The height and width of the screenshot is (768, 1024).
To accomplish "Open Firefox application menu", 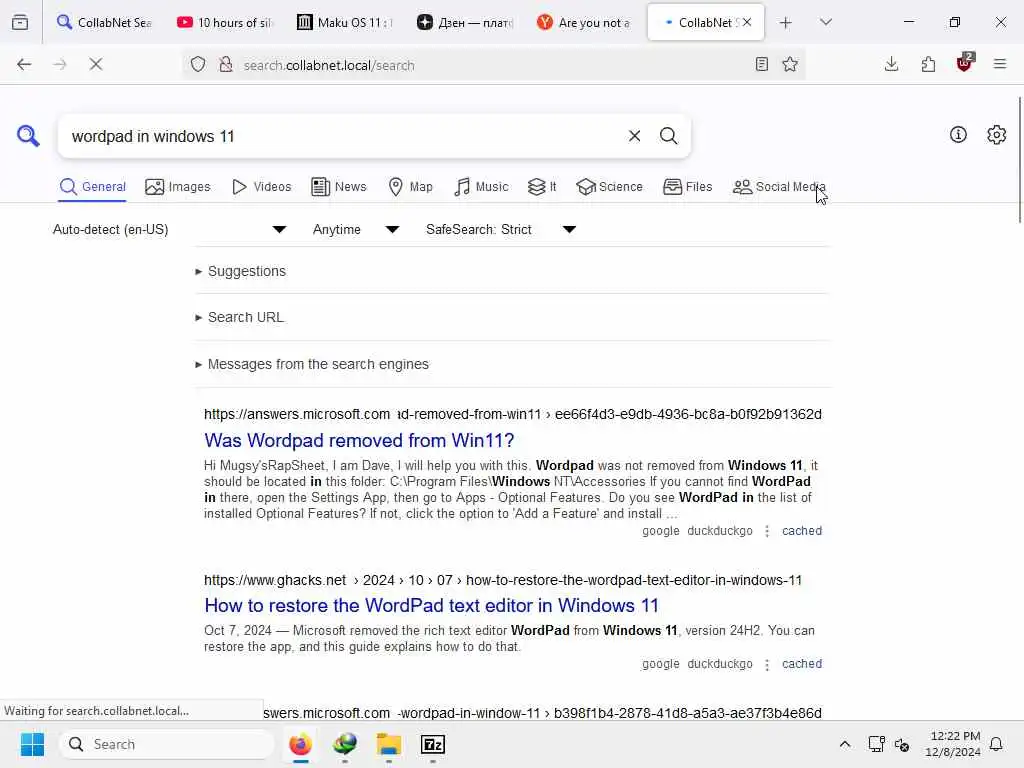I will [x=1000, y=64].
